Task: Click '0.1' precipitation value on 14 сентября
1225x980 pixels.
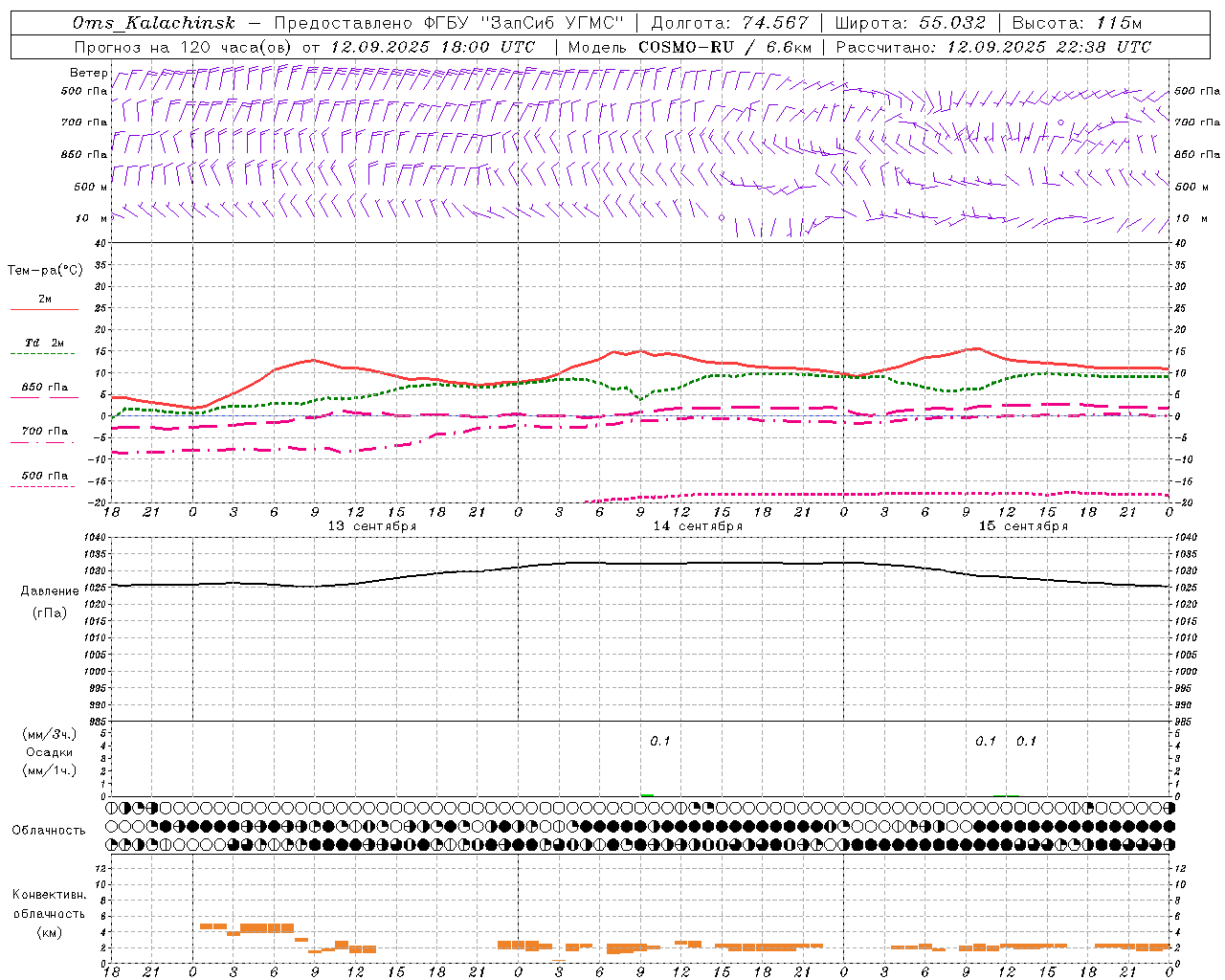Action: [660, 742]
